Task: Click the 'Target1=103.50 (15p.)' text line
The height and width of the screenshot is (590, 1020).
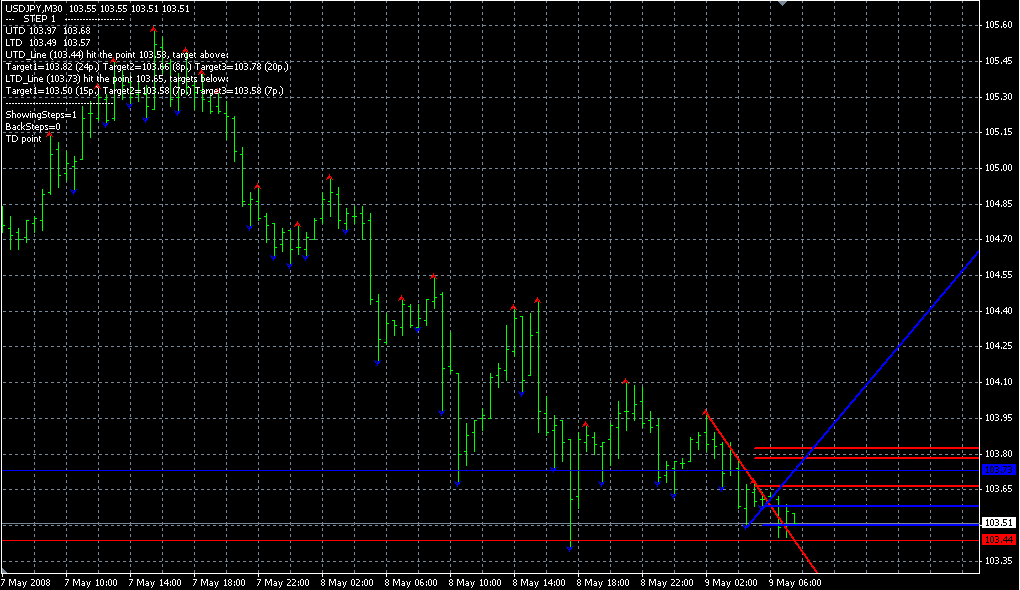Action: (144, 90)
